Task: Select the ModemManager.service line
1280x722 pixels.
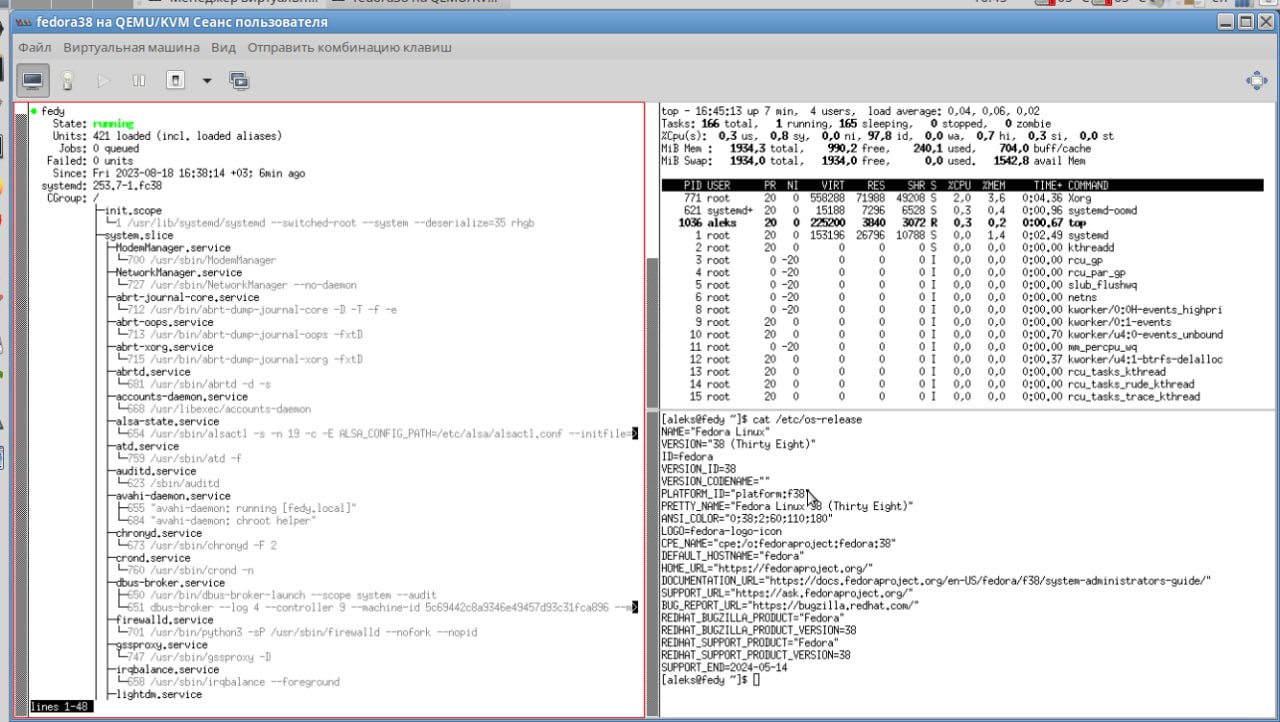Action: (x=172, y=247)
